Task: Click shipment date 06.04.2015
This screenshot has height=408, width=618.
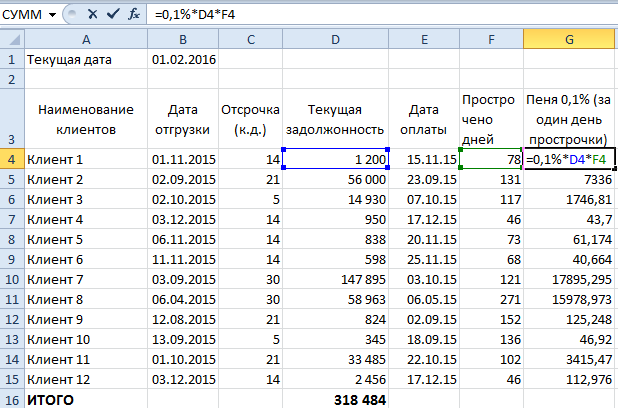Action: coord(183,299)
